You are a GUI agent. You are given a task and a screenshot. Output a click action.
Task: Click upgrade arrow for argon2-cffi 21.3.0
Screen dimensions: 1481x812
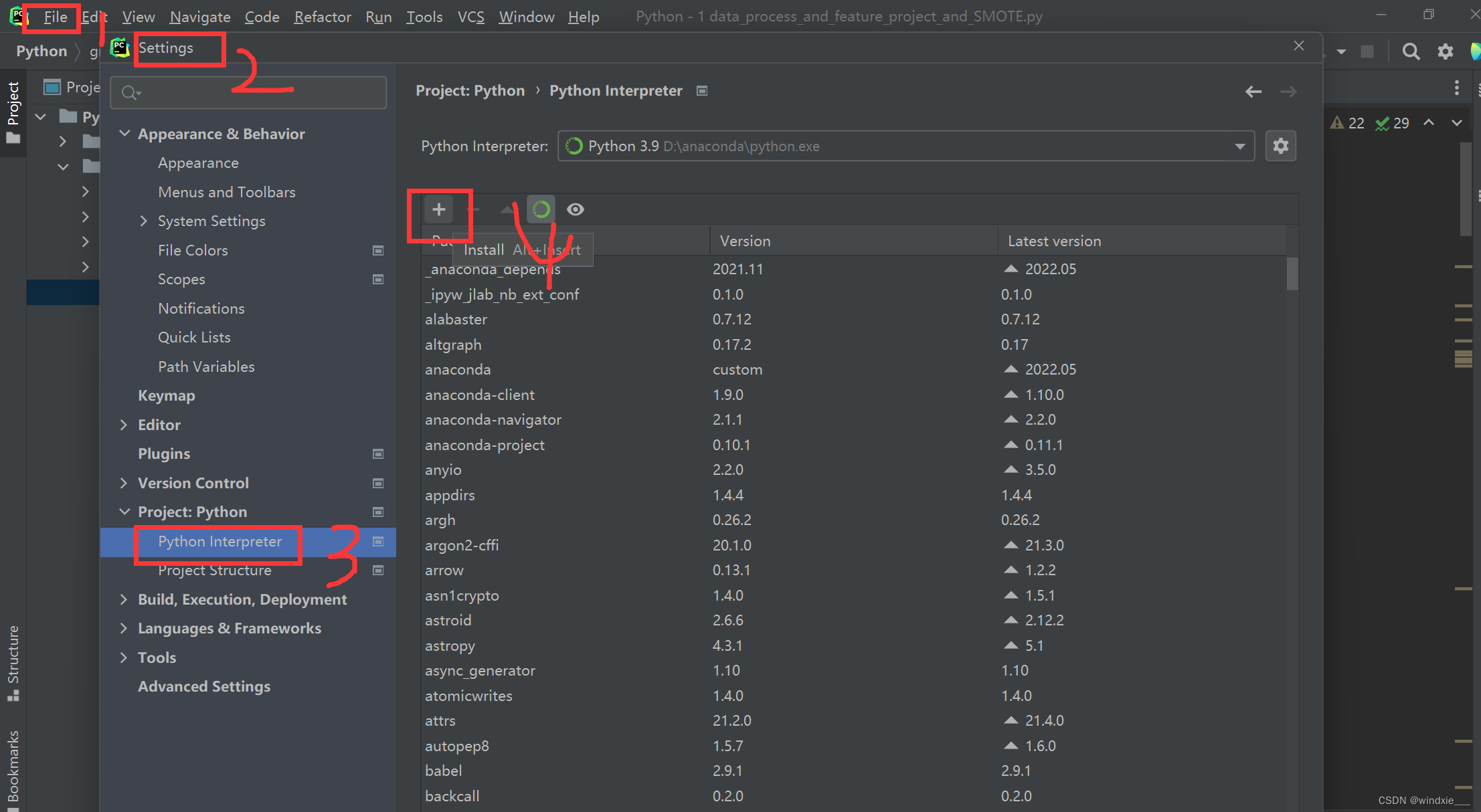coord(1011,545)
